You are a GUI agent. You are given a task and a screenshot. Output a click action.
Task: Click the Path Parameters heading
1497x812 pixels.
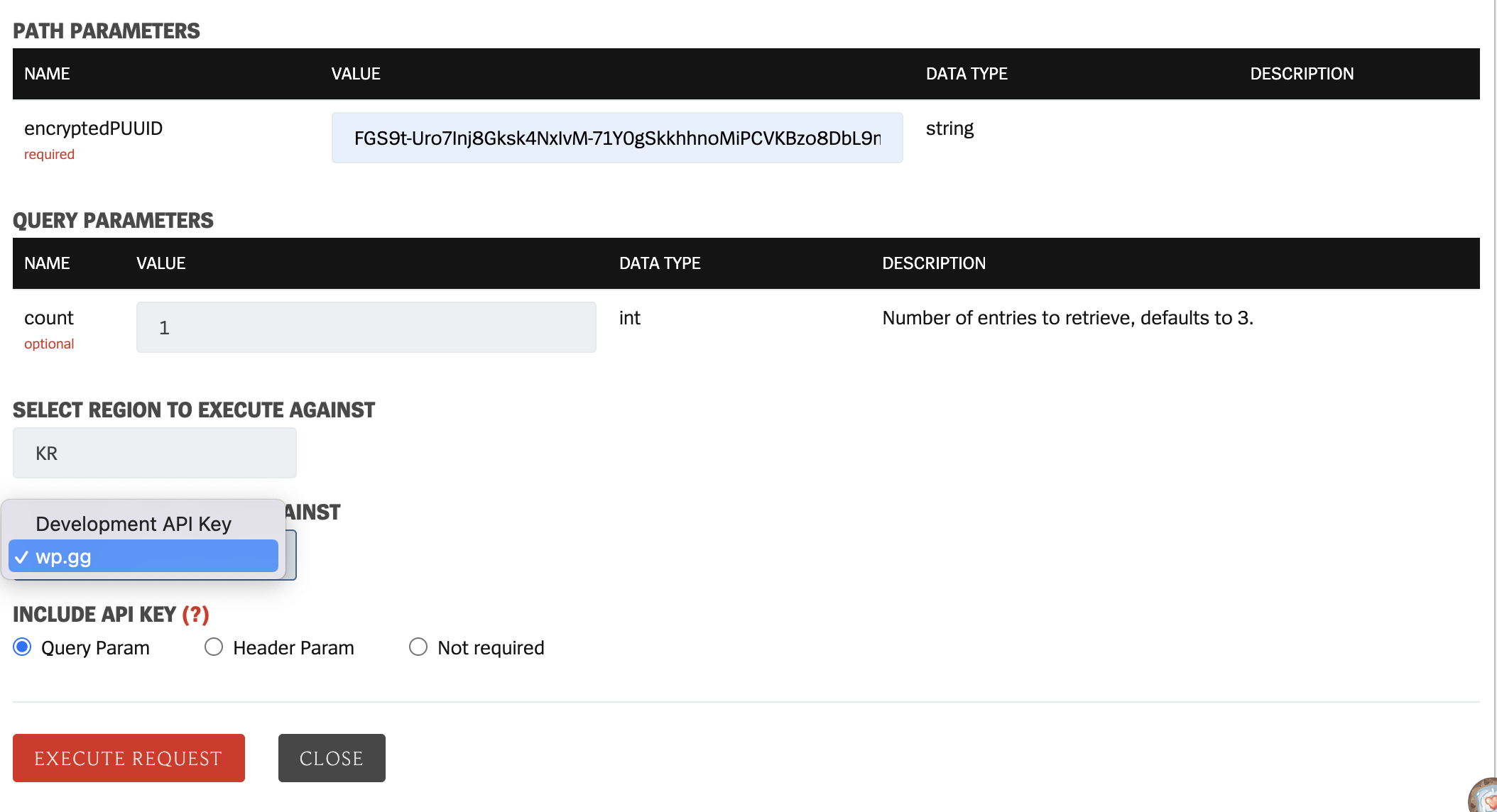(x=107, y=31)
